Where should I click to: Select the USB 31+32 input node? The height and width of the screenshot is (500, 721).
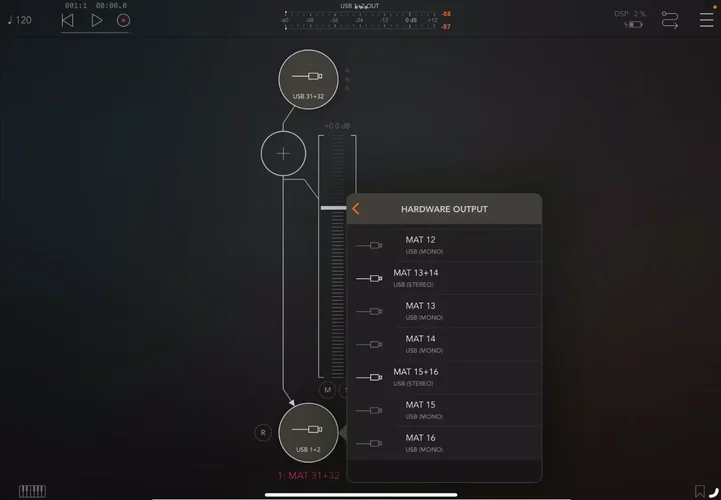(x=308, y=80)
